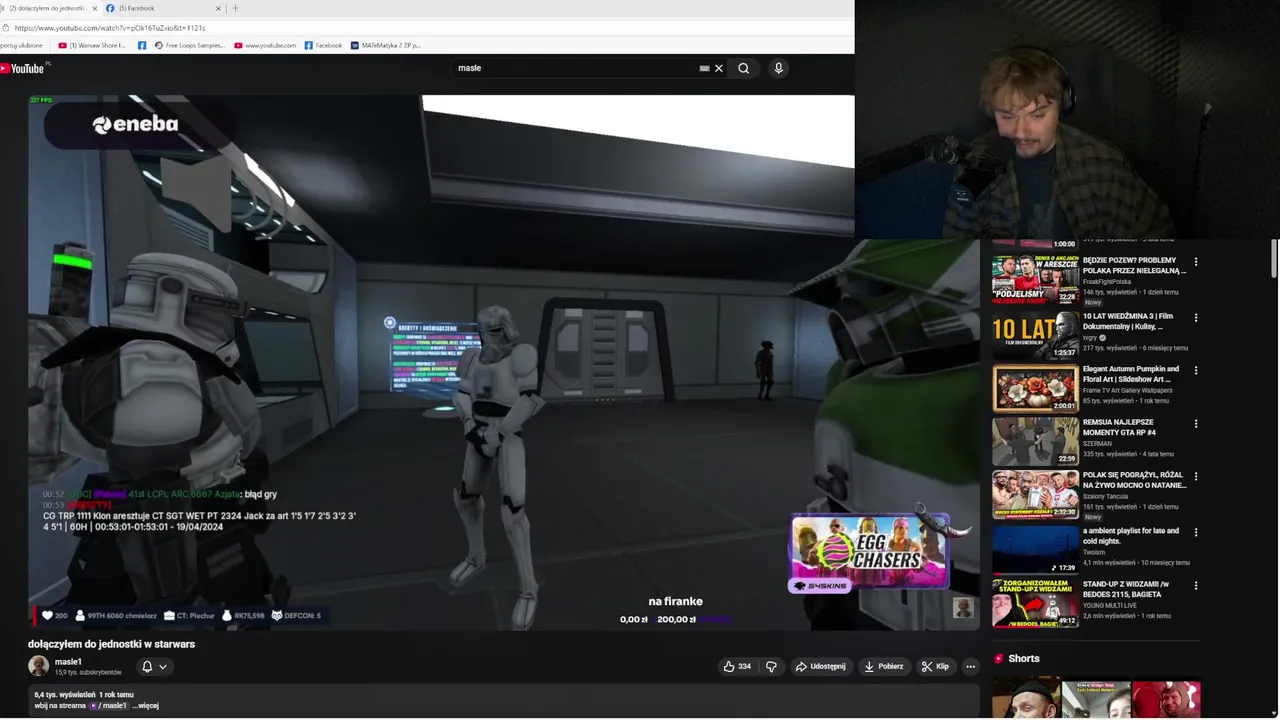1280x720 pixels.
Task: Expand description with ...więcej
Action: (146, 706)
